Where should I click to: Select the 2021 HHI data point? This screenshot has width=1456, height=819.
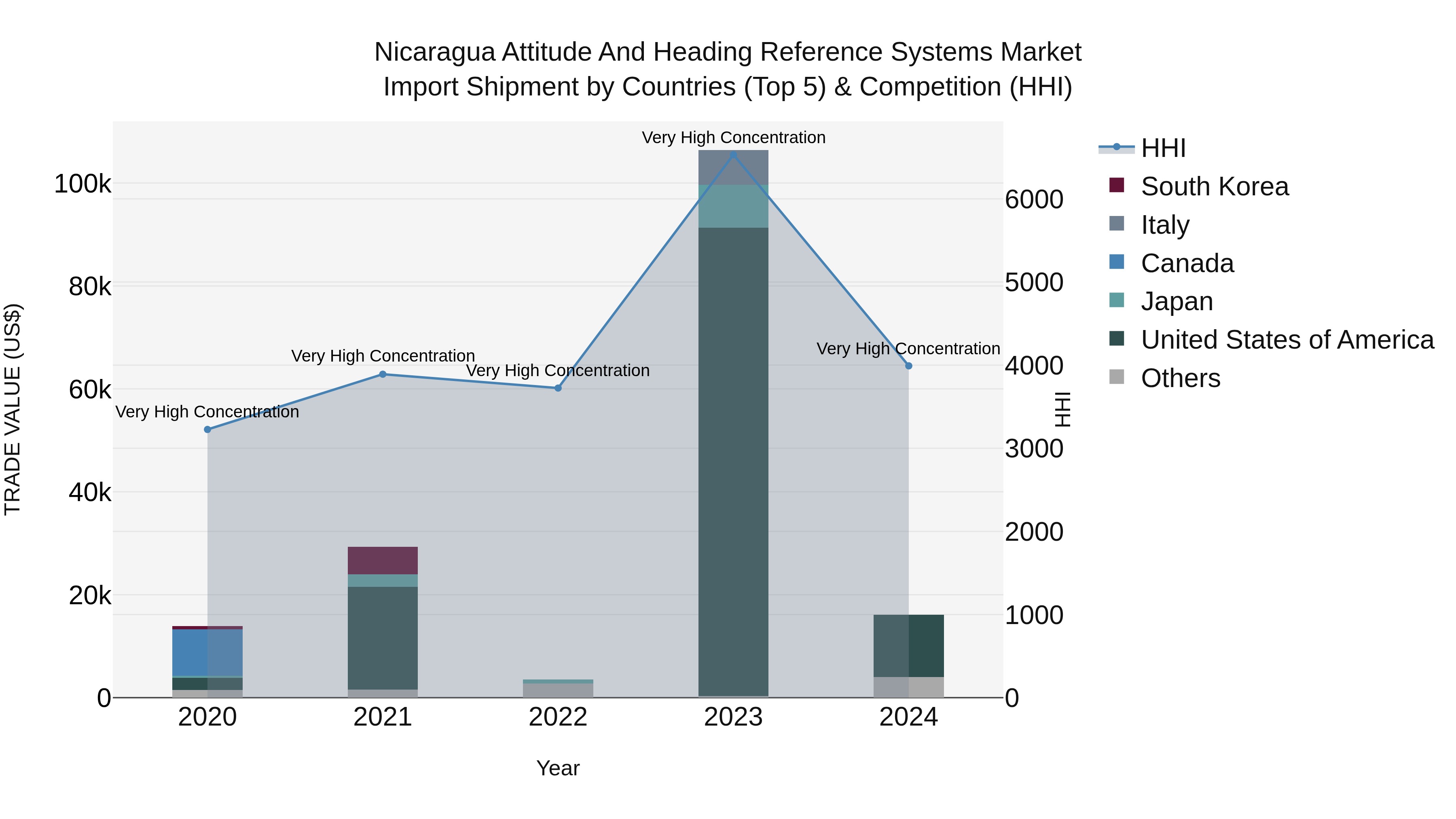tap(383, 374)
